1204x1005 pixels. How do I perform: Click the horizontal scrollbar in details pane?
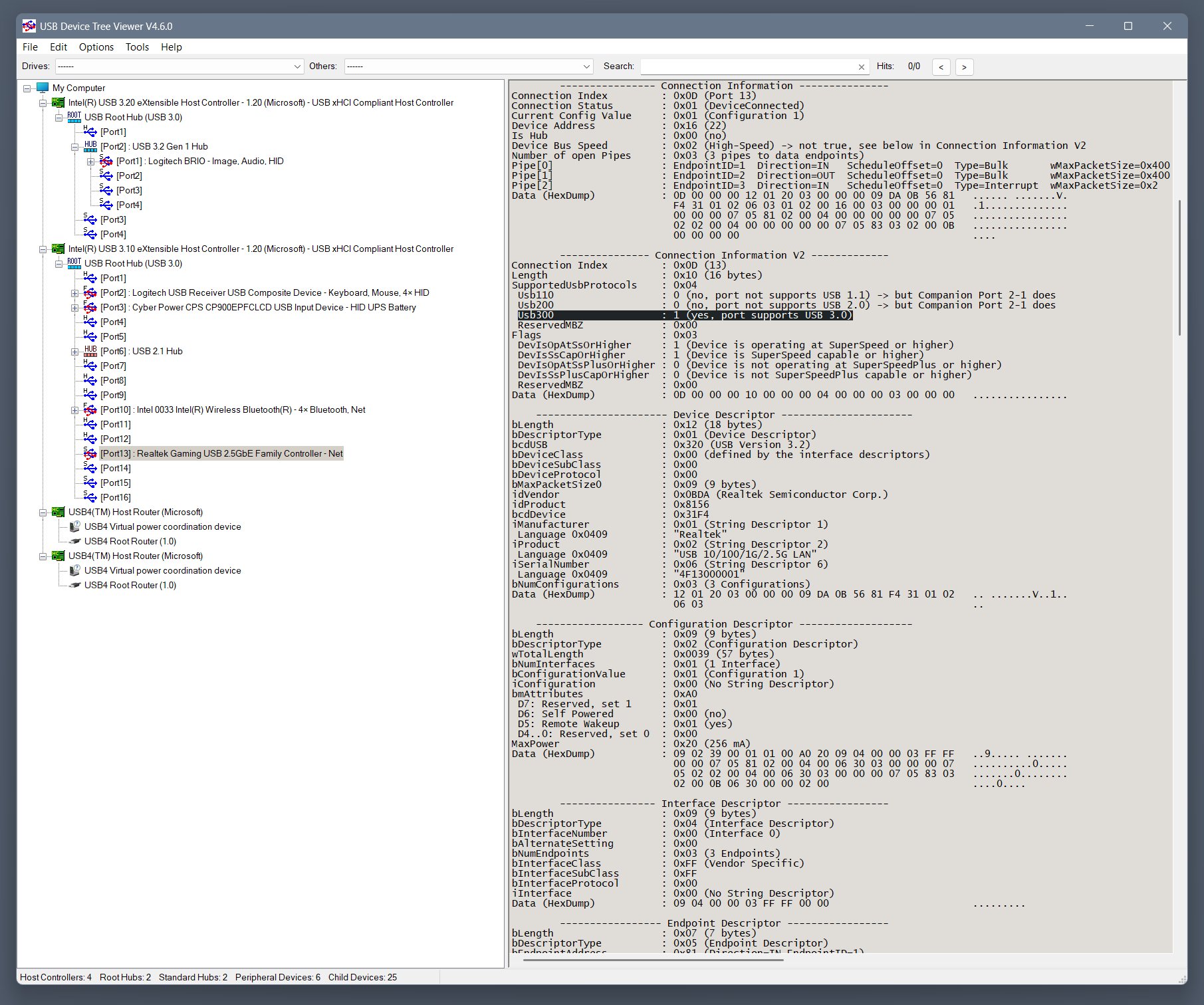tap(653, 959)
